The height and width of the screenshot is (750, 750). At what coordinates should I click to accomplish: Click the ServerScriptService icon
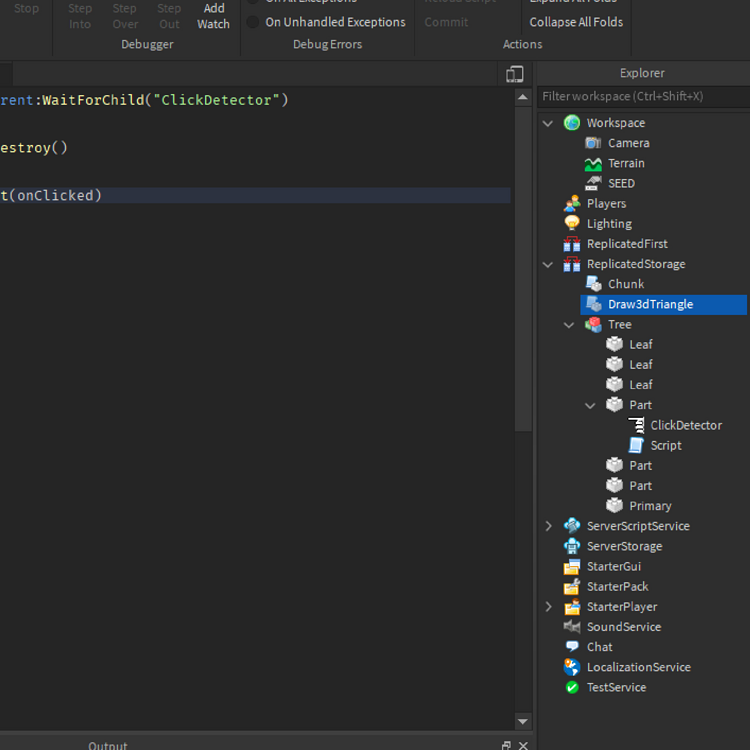(x=572, y=526)
